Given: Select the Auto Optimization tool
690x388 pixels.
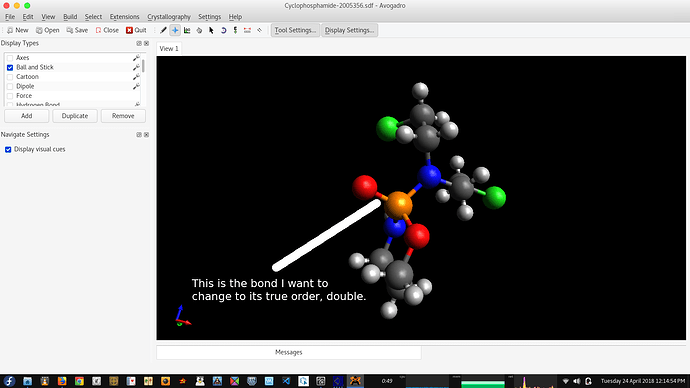Looking at the screenshot, I should coord(235,30).
